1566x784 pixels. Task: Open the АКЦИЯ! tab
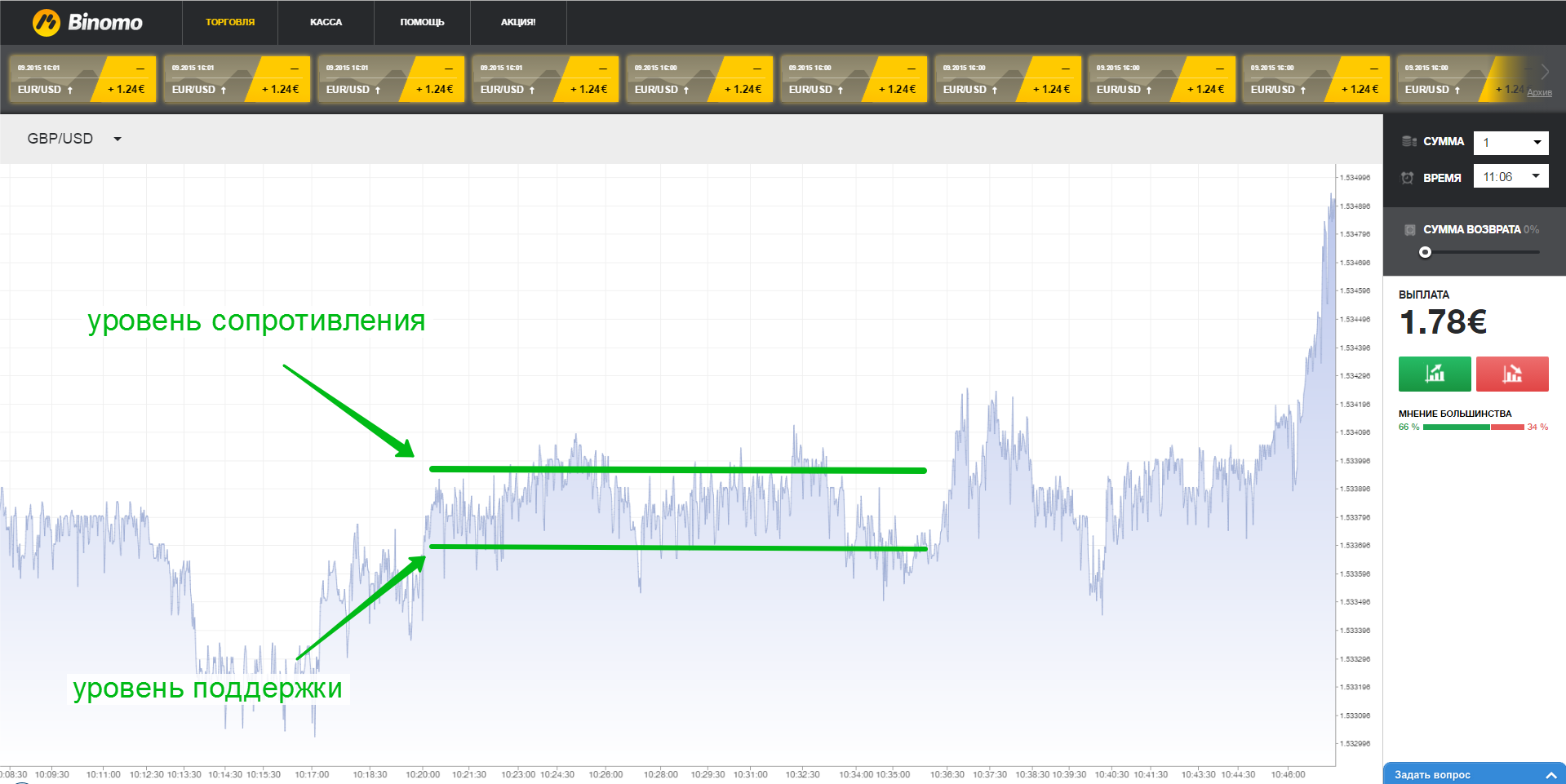[518, 22]
